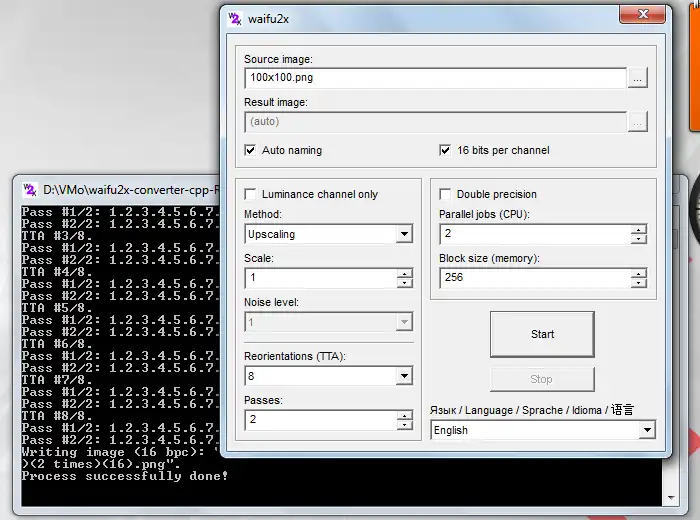The height and width of the screenshot is (520, 700).
Task: Click the Passes value field
Action: pyautogui.click(x=321, y=420)
